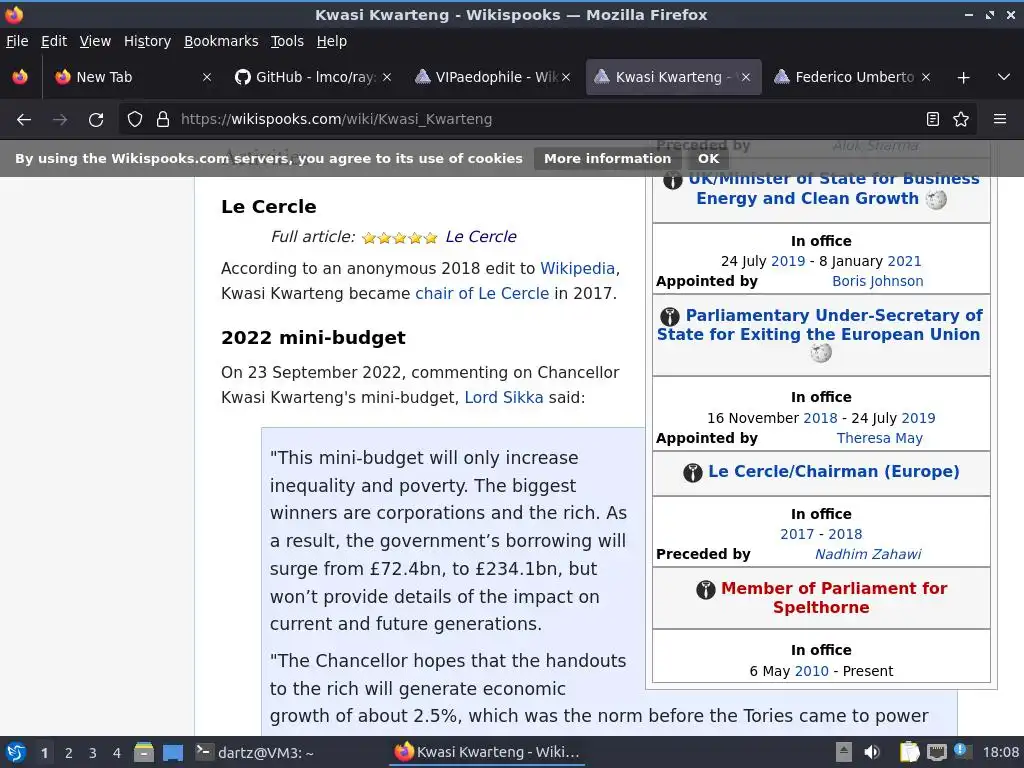Go back to the previous page
Viewport: 1024px width, 768px height.
click(x=24, y=120)
